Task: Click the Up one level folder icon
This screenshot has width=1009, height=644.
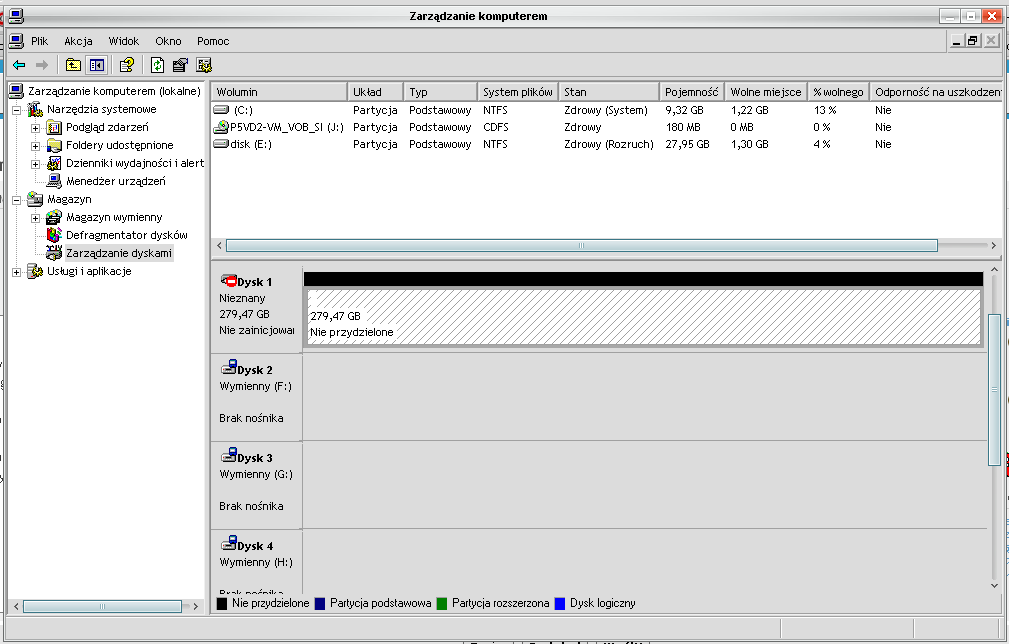Action: [73, 65]
